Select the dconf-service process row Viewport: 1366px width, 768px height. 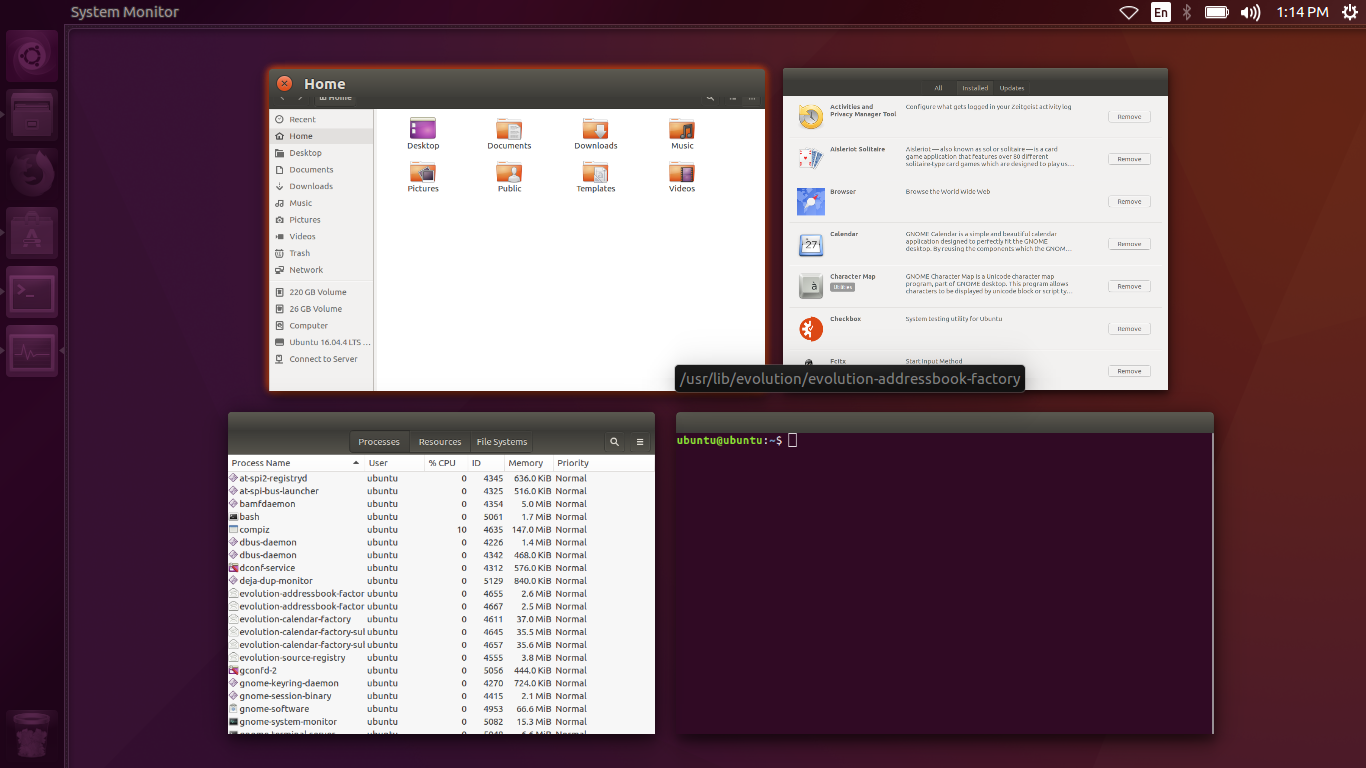(441, 568)
